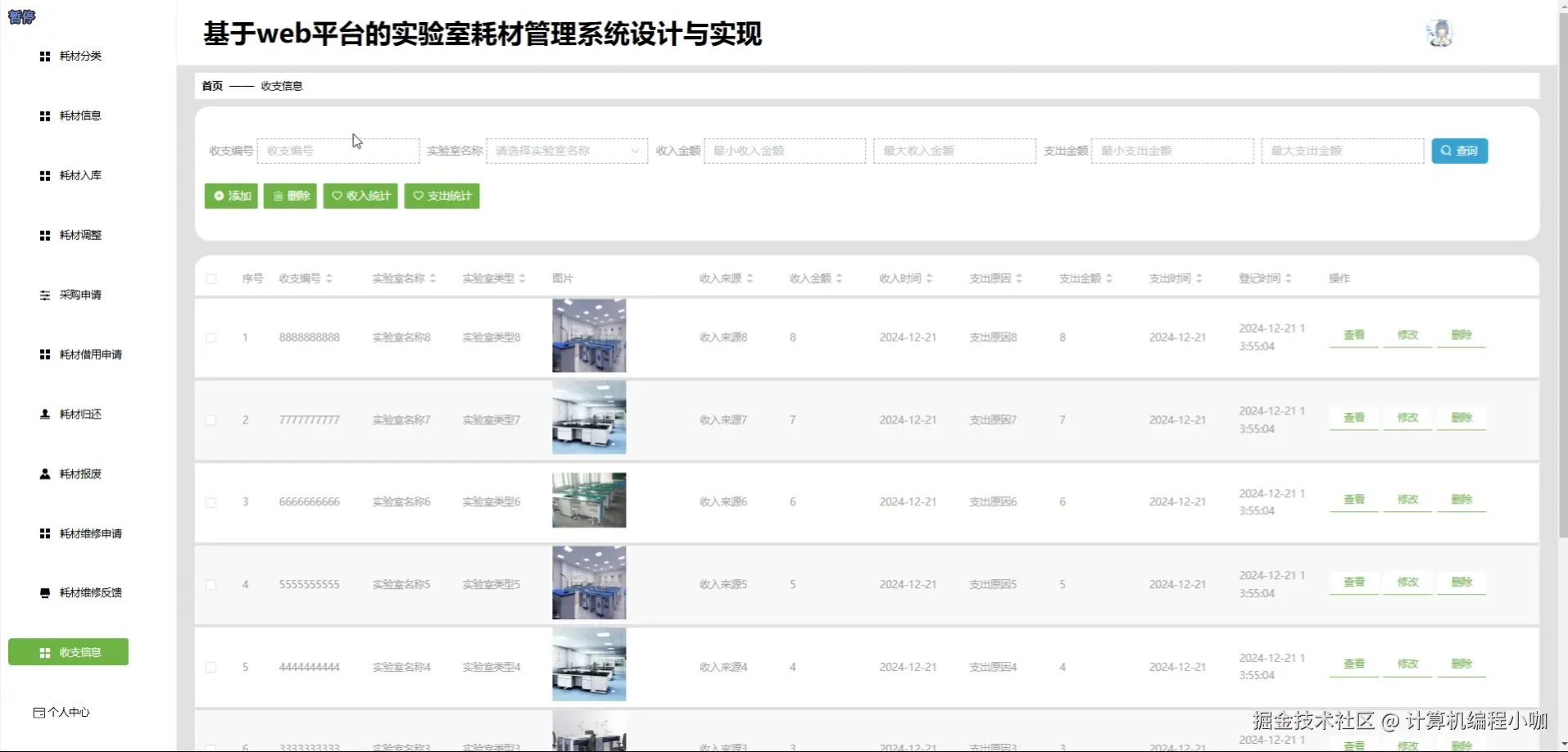Image resolution: width=1568 pixels, height=752 pixels.
Task: Click the 支出原因6 cell
Action: pos(993,502)
